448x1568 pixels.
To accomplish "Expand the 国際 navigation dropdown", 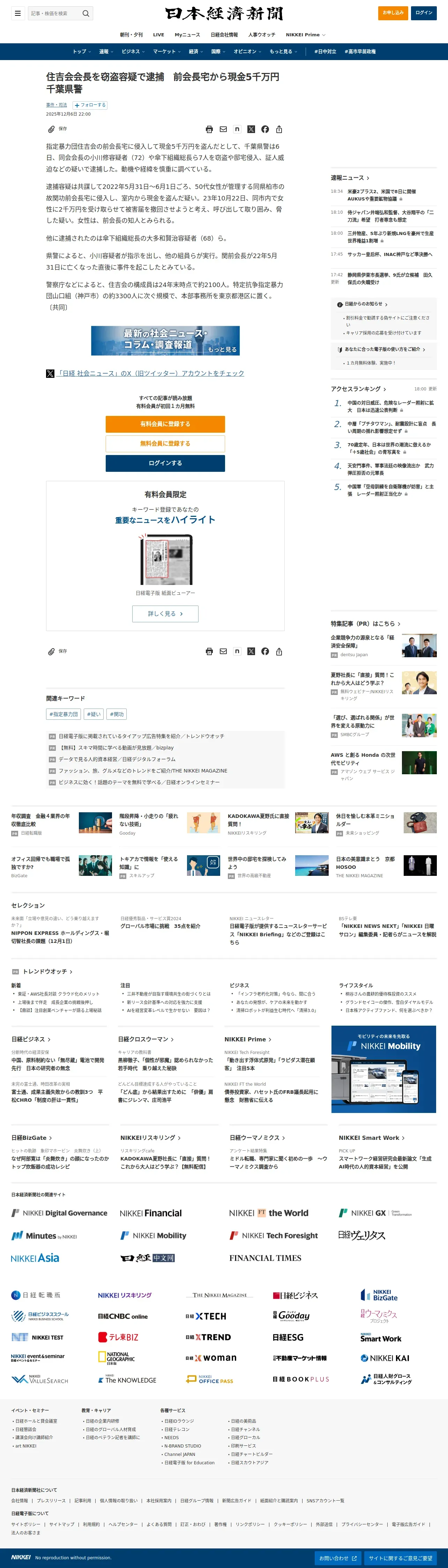I will (218, 52).
